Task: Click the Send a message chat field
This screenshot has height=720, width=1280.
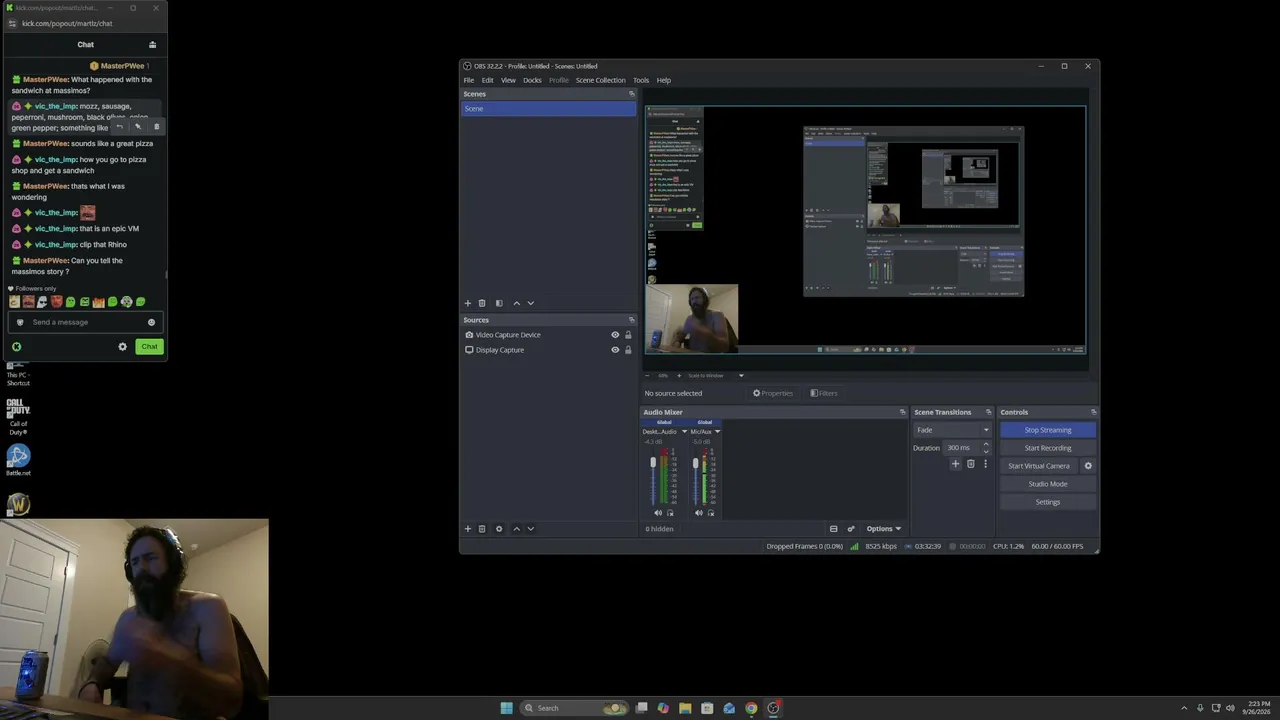Action: [x=86, y=322]
